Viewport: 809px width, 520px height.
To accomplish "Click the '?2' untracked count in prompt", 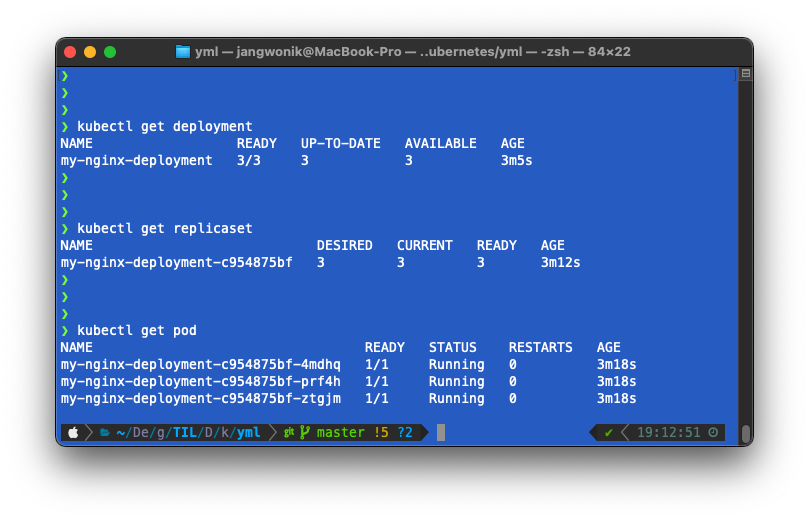I will click(405, 432).
